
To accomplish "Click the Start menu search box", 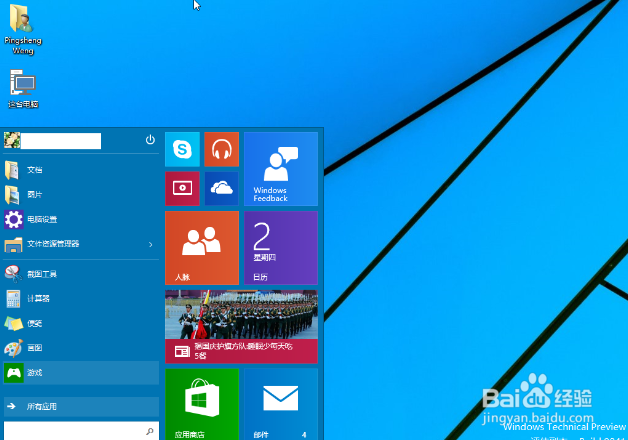I will point(81,431).
